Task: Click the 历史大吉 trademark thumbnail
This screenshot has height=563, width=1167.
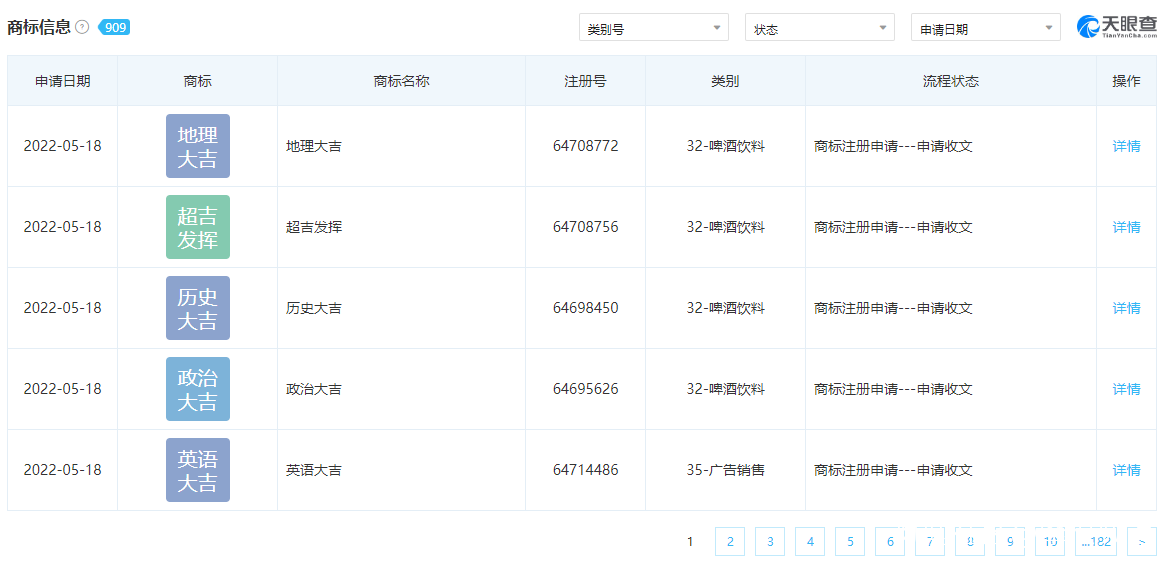Action: click(197, 308)
